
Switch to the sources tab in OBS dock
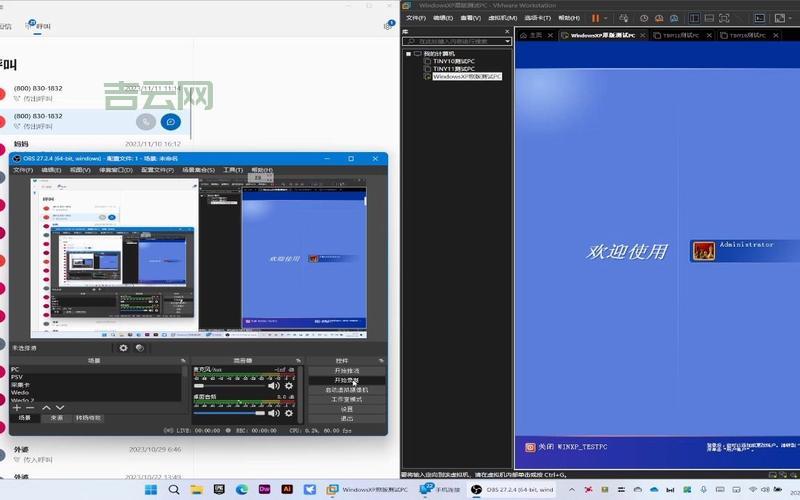click(57, 418)
